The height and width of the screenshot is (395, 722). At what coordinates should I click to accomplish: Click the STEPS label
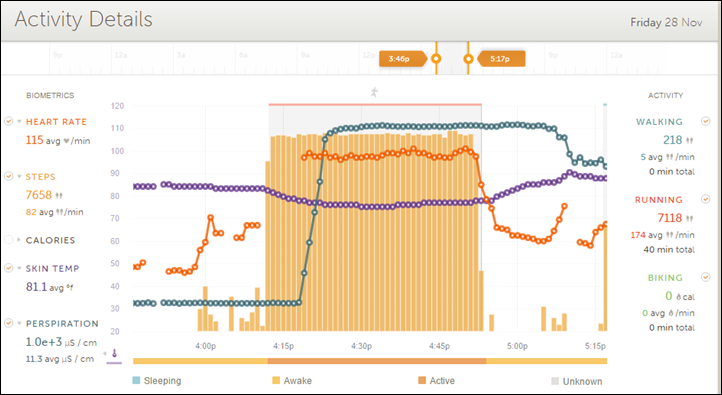(x=41, y=177)
